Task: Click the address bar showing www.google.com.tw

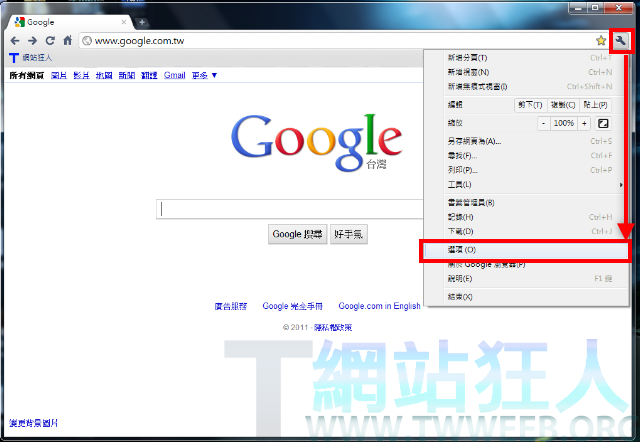Action: coord(335,41)
